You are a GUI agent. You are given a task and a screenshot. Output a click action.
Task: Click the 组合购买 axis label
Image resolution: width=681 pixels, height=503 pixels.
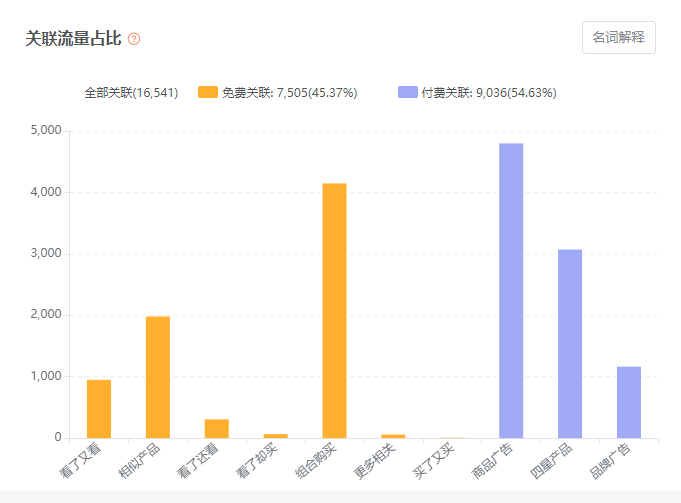pyautogui.click(x=316, y=460)
